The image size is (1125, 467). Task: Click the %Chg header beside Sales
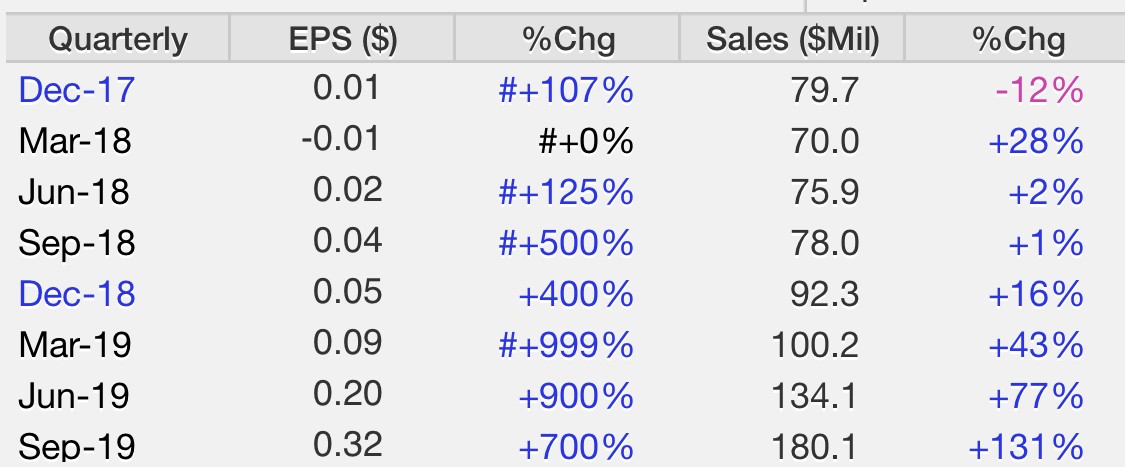click(1016, 39)
